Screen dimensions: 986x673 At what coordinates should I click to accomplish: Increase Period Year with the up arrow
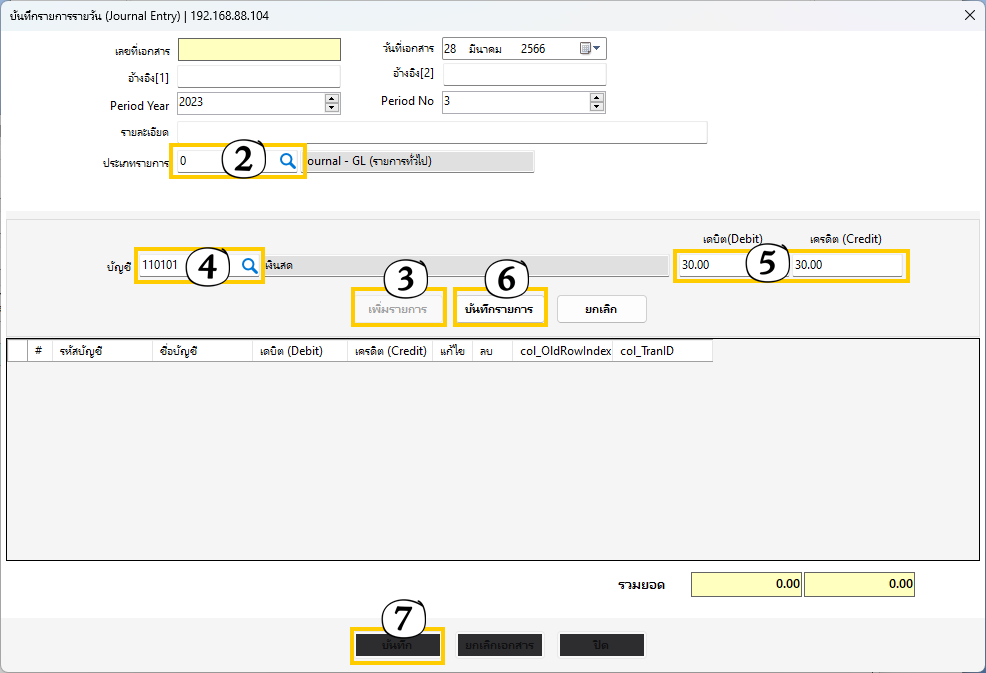pyautogui.click(x=332, y=97)
